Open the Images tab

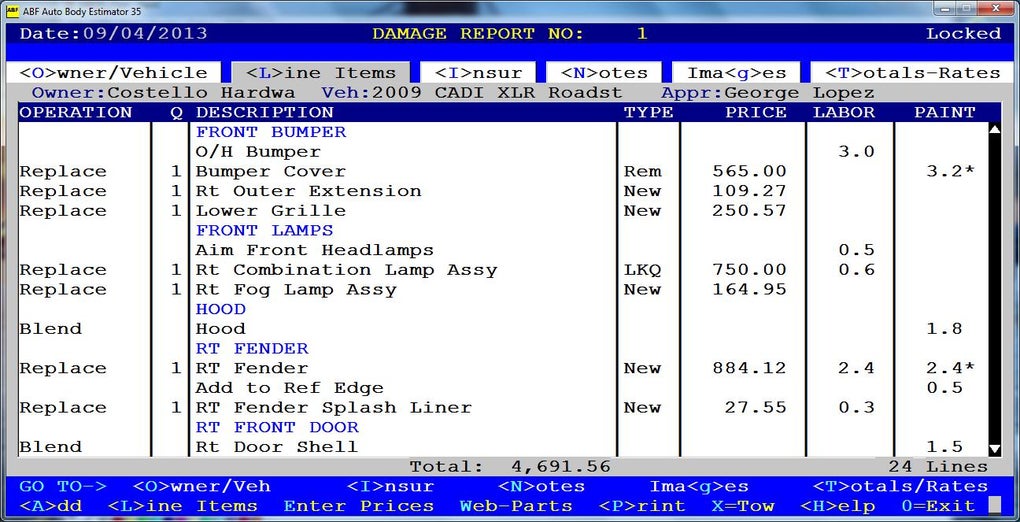click(737, 73)
